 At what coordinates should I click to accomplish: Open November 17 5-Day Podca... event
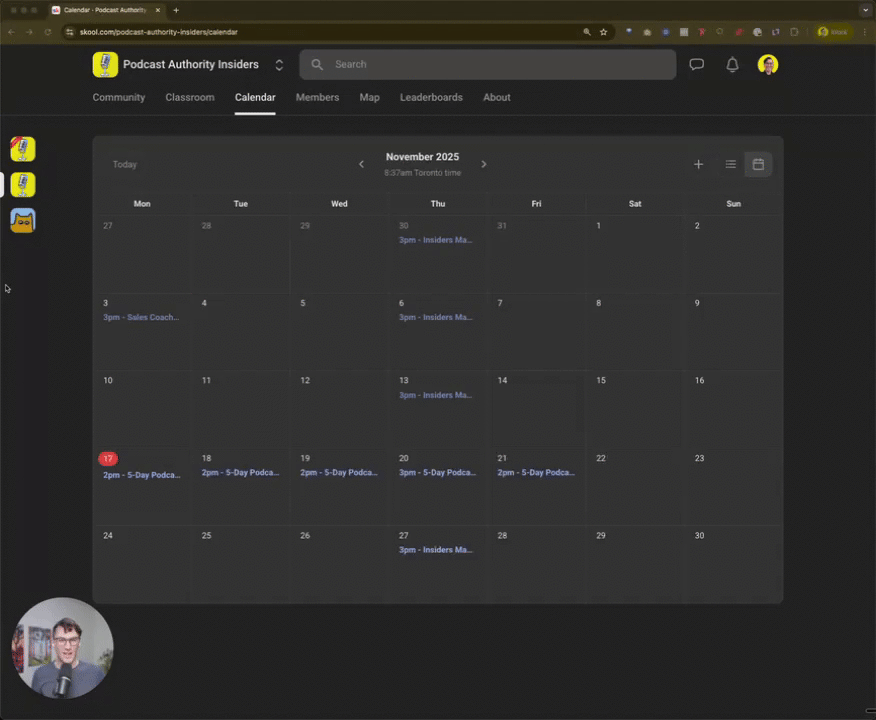(141, 475)
